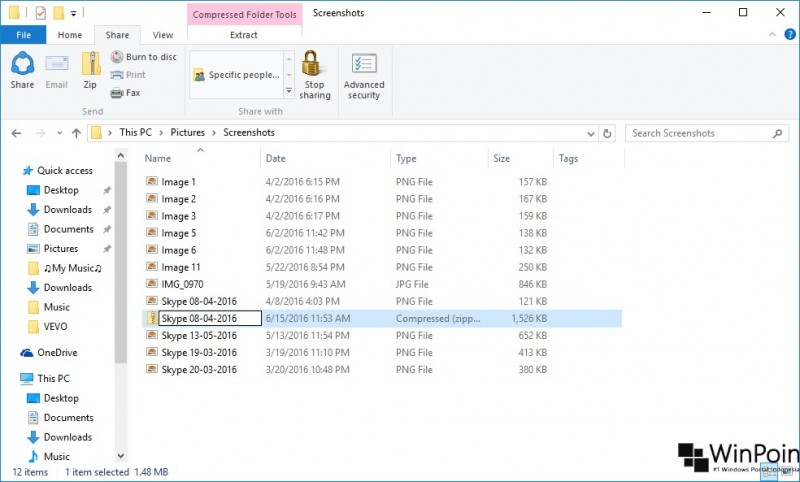Click This PC in navigation pane
The height and width of the screenshot is (482, 800).
(53, 378)
